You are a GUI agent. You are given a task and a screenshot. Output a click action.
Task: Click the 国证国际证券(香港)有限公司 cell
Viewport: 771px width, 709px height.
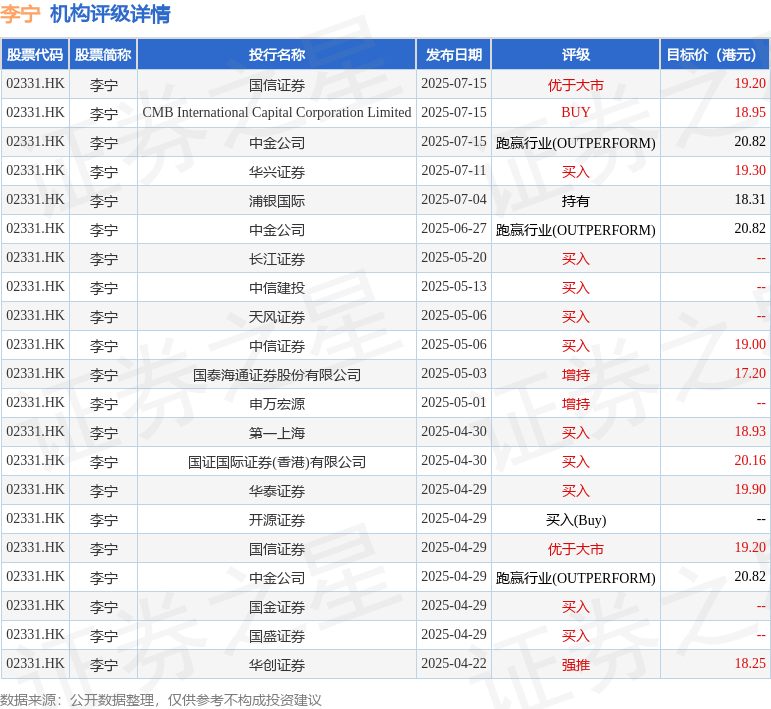pyautogui.click(x=277, y=462)
